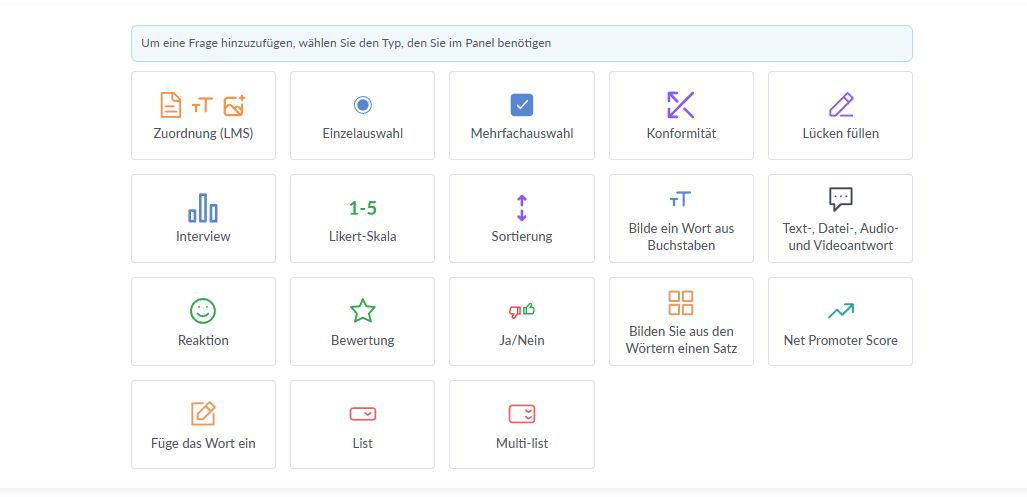
Task: Click the Einzelauswahl label text
Action: 362,134
